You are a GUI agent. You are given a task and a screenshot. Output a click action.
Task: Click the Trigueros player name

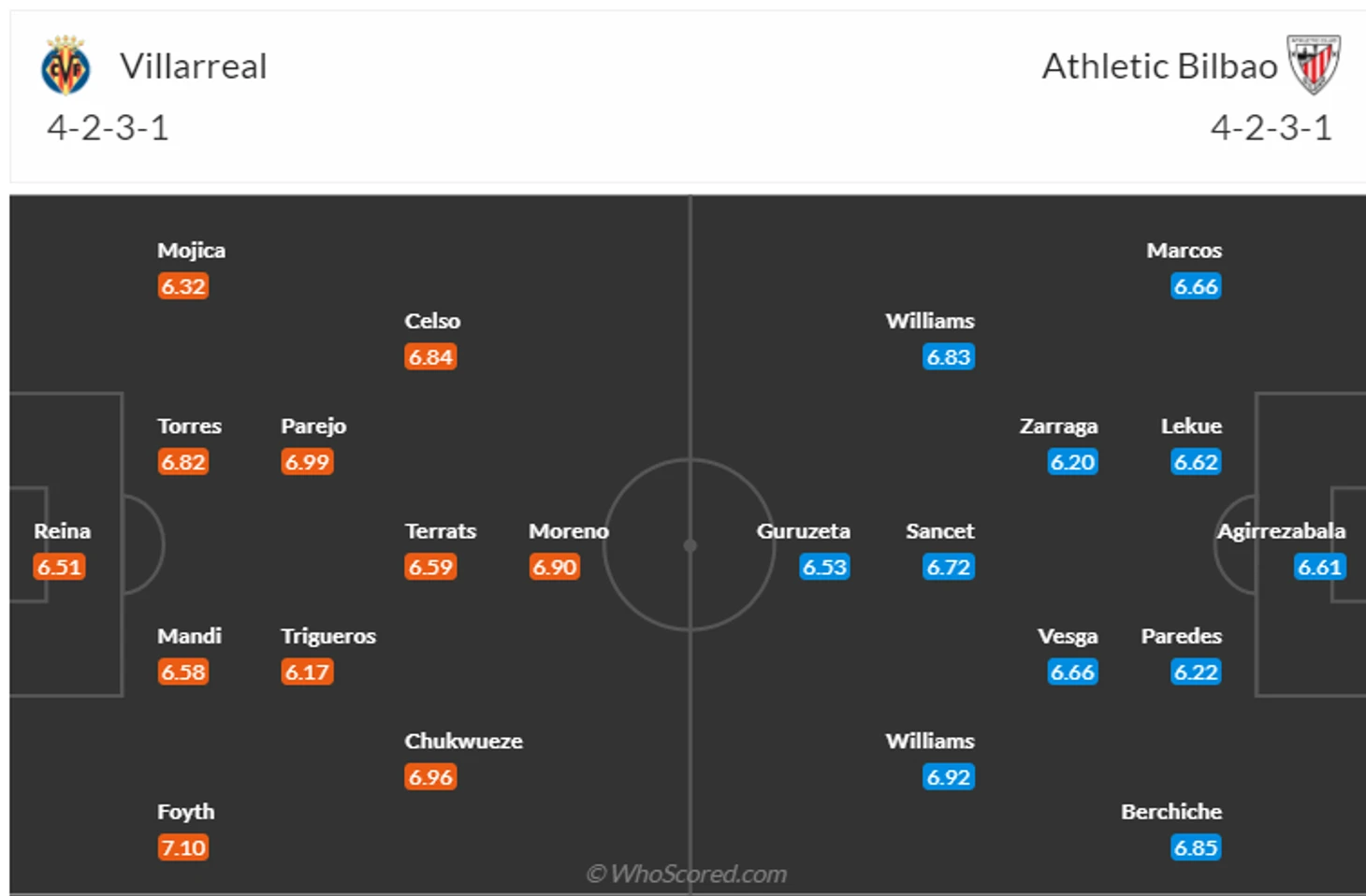327,636
